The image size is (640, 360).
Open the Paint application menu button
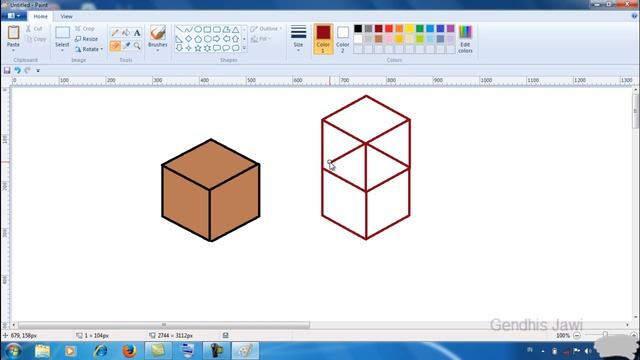tap(14, 16)
